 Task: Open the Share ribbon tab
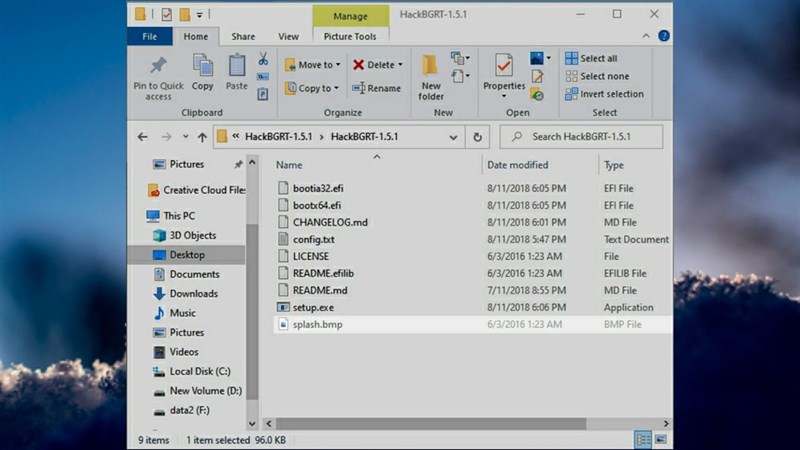243,37
